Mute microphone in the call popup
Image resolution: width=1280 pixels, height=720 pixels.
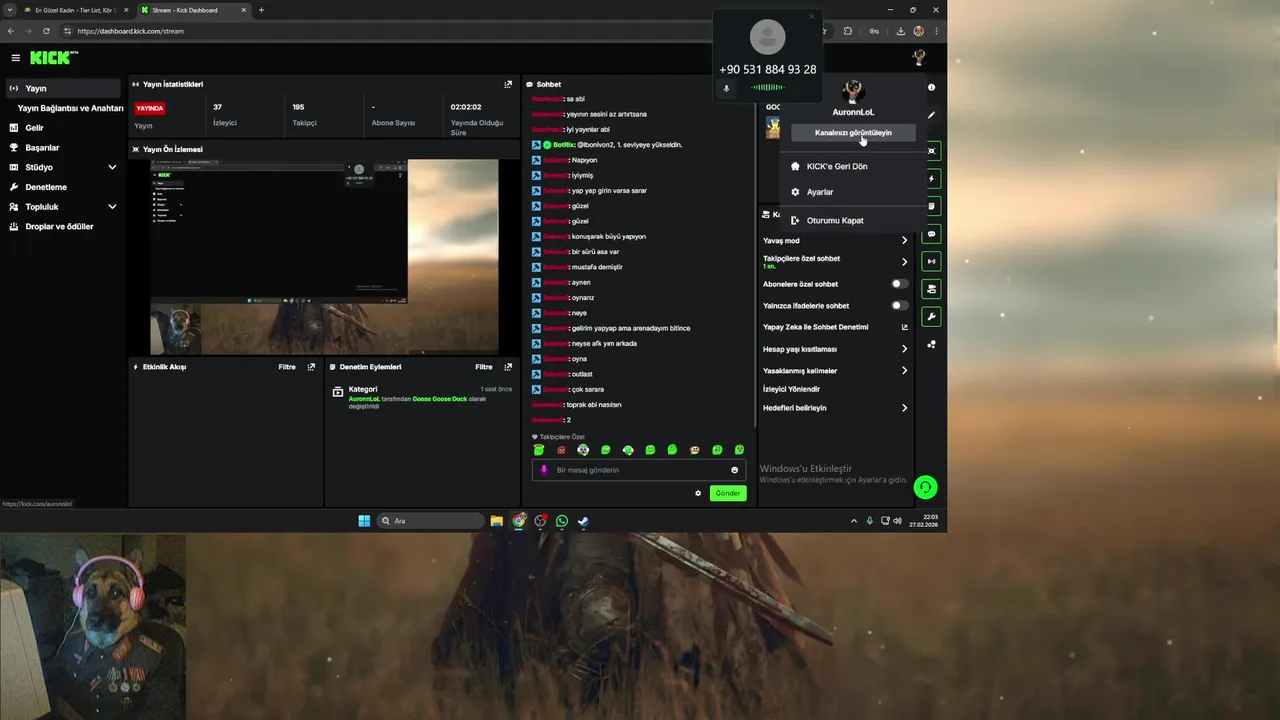tap(727, 88)
